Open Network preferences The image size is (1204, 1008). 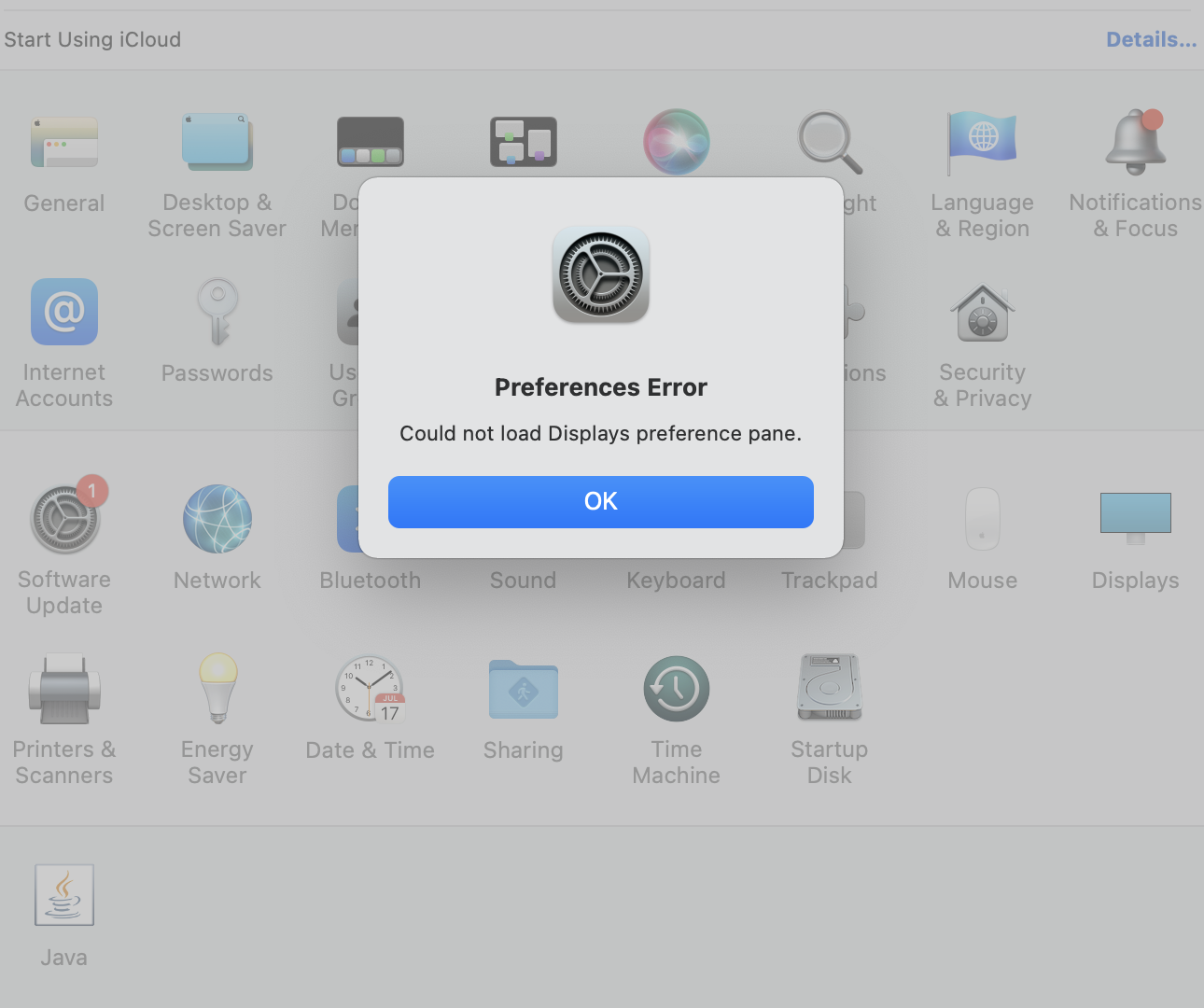pos(217,519)
